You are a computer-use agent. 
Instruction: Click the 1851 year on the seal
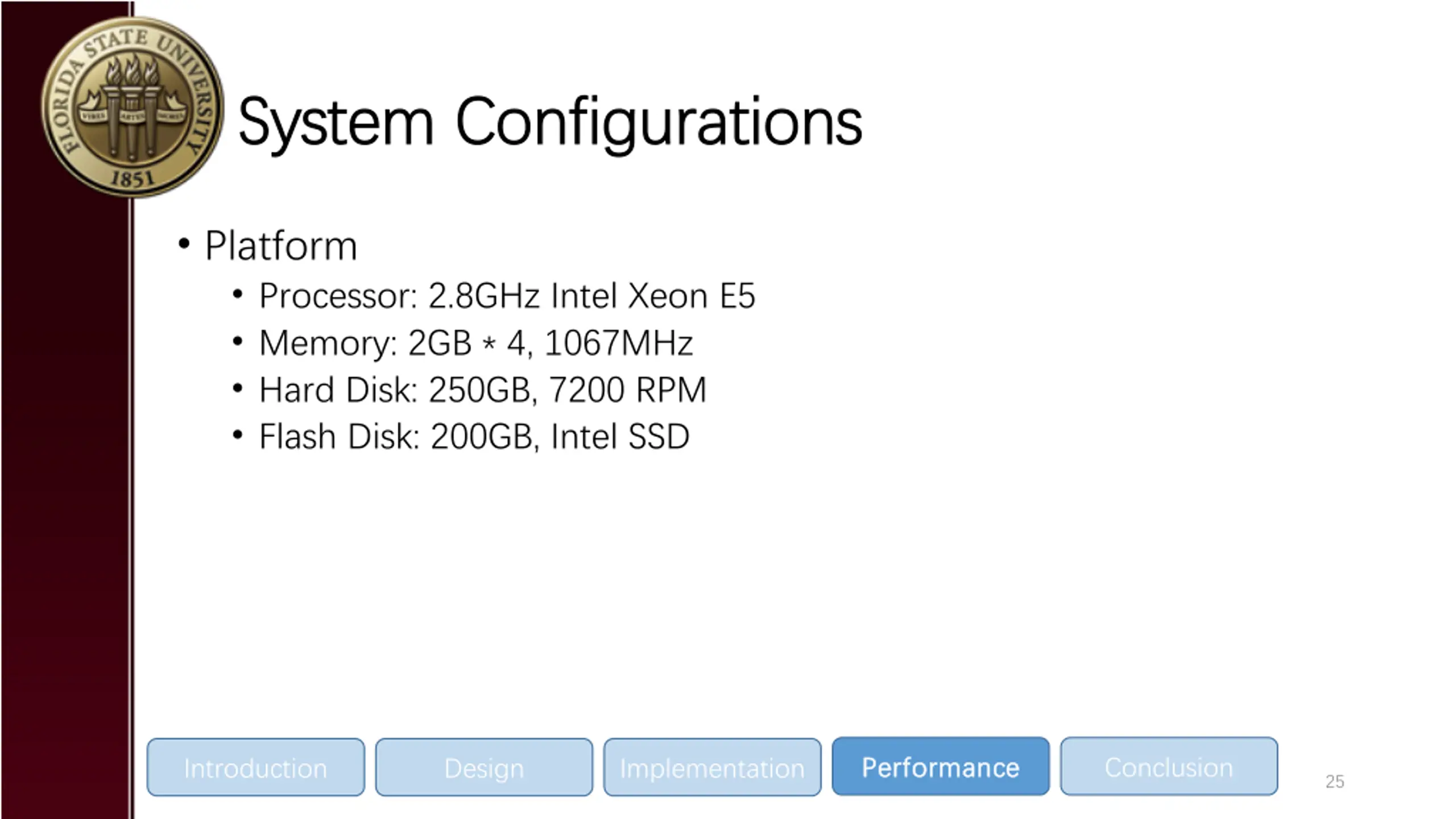point(132,179)
